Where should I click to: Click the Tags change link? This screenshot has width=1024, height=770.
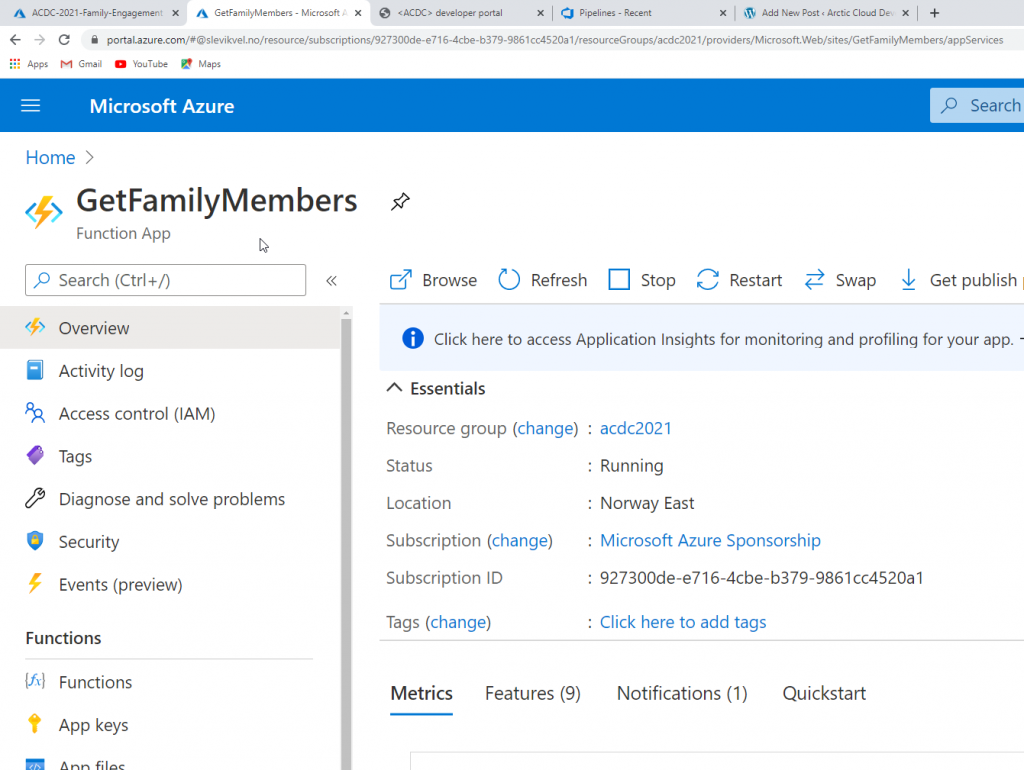458,622
